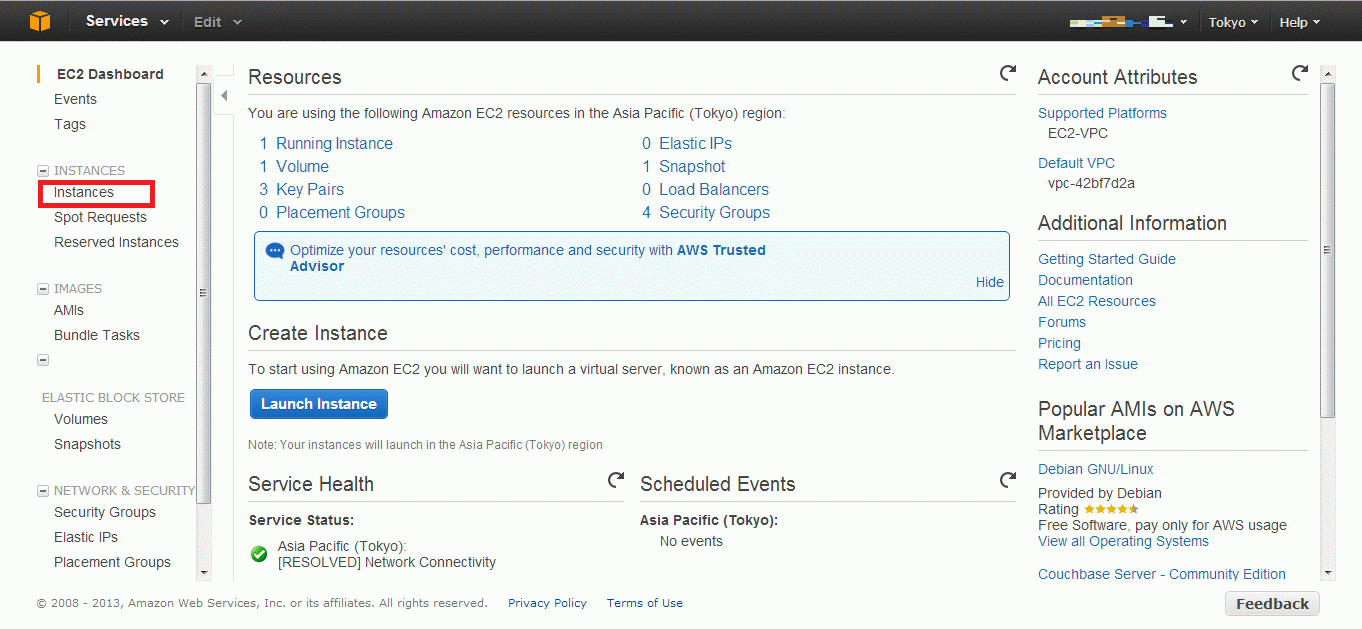Open Security Groups in the sidebar
Image resolution: width=1362 pixels, height=629 pixels.
pos(105,512)
